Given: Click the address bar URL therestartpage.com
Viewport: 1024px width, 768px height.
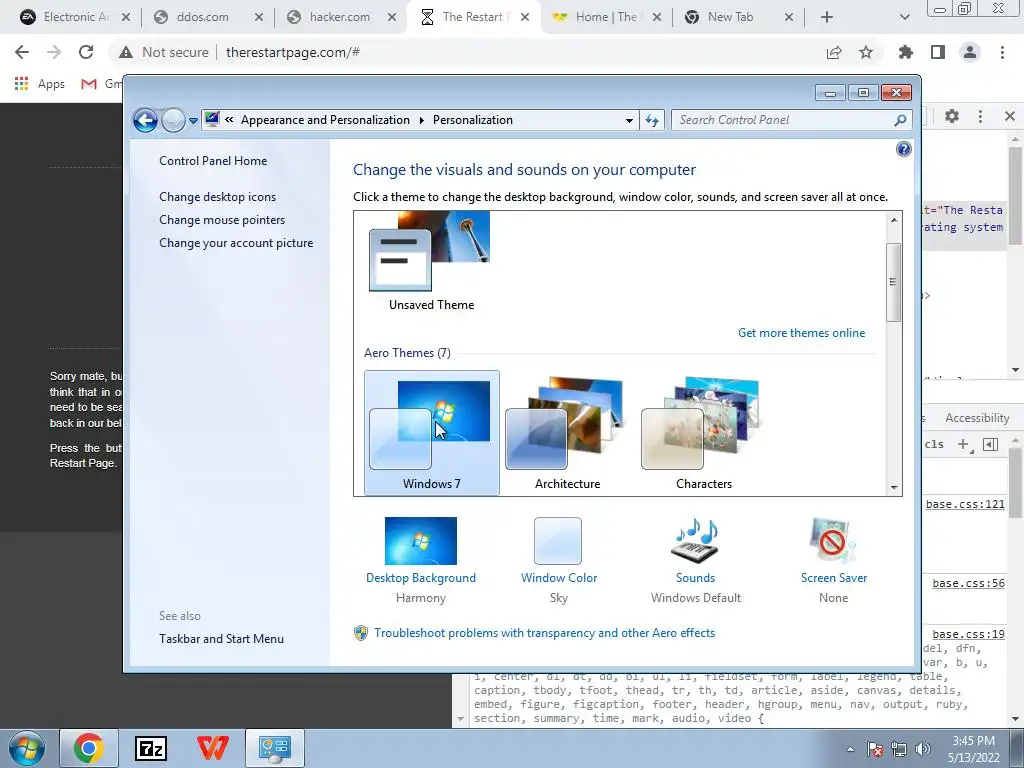Looking at the screenshot, I should pos(293,52).
